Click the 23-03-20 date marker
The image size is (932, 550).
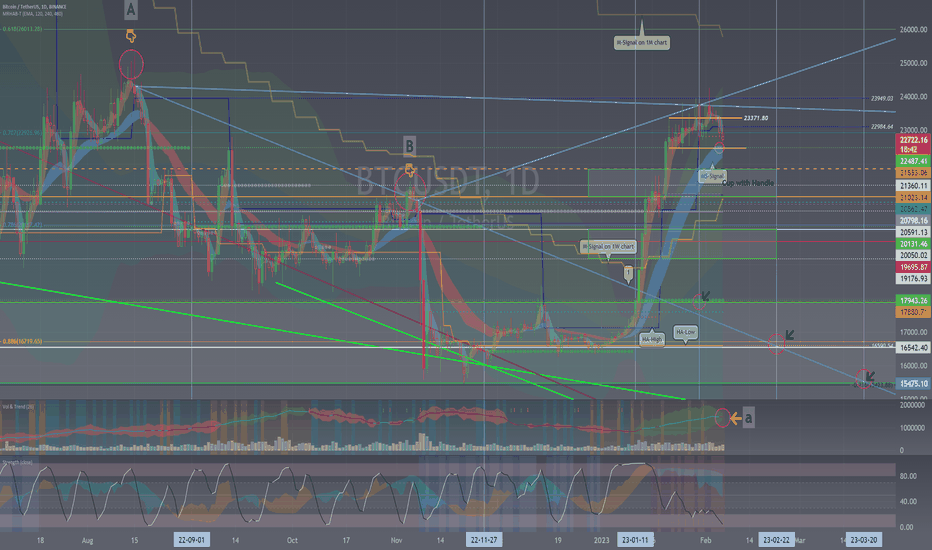coord(864,540)
